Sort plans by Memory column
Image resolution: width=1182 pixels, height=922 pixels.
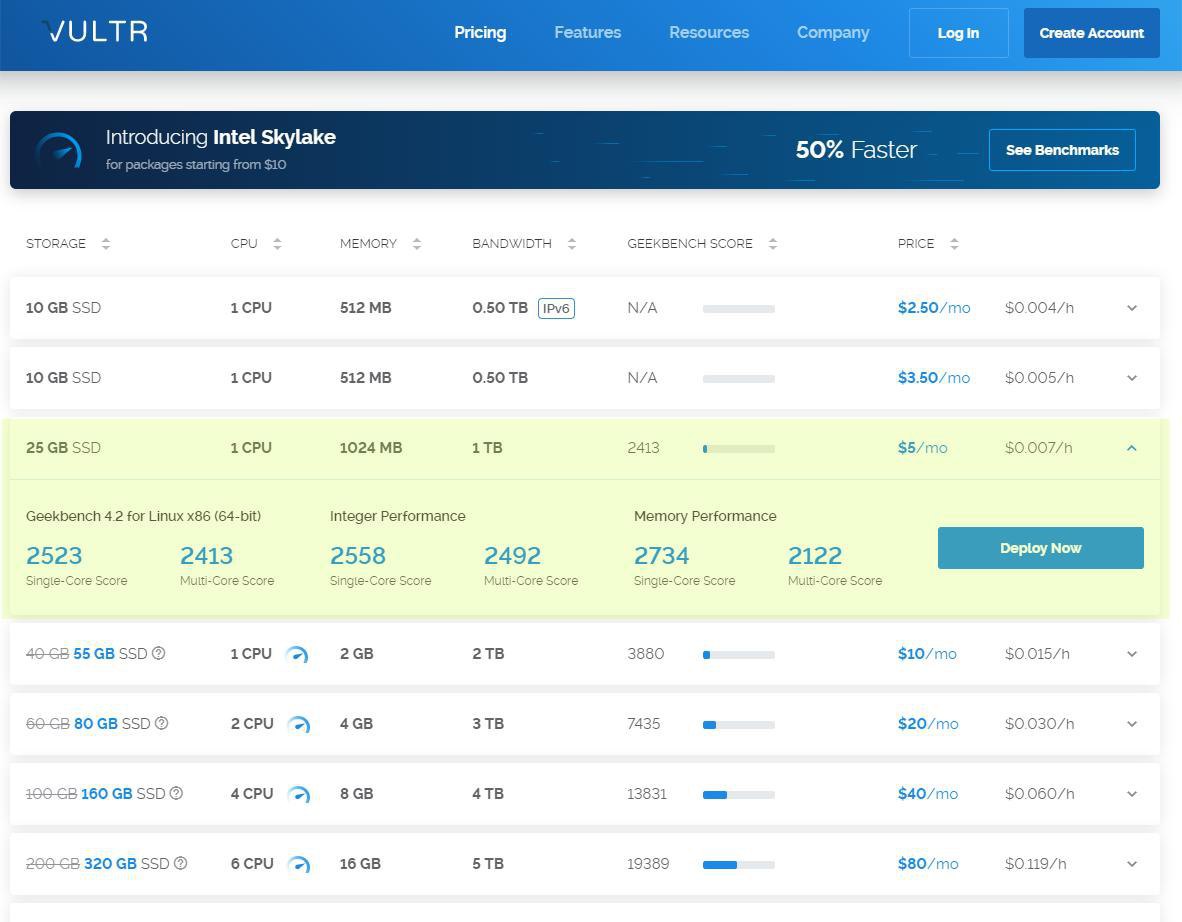coord(417,244)
